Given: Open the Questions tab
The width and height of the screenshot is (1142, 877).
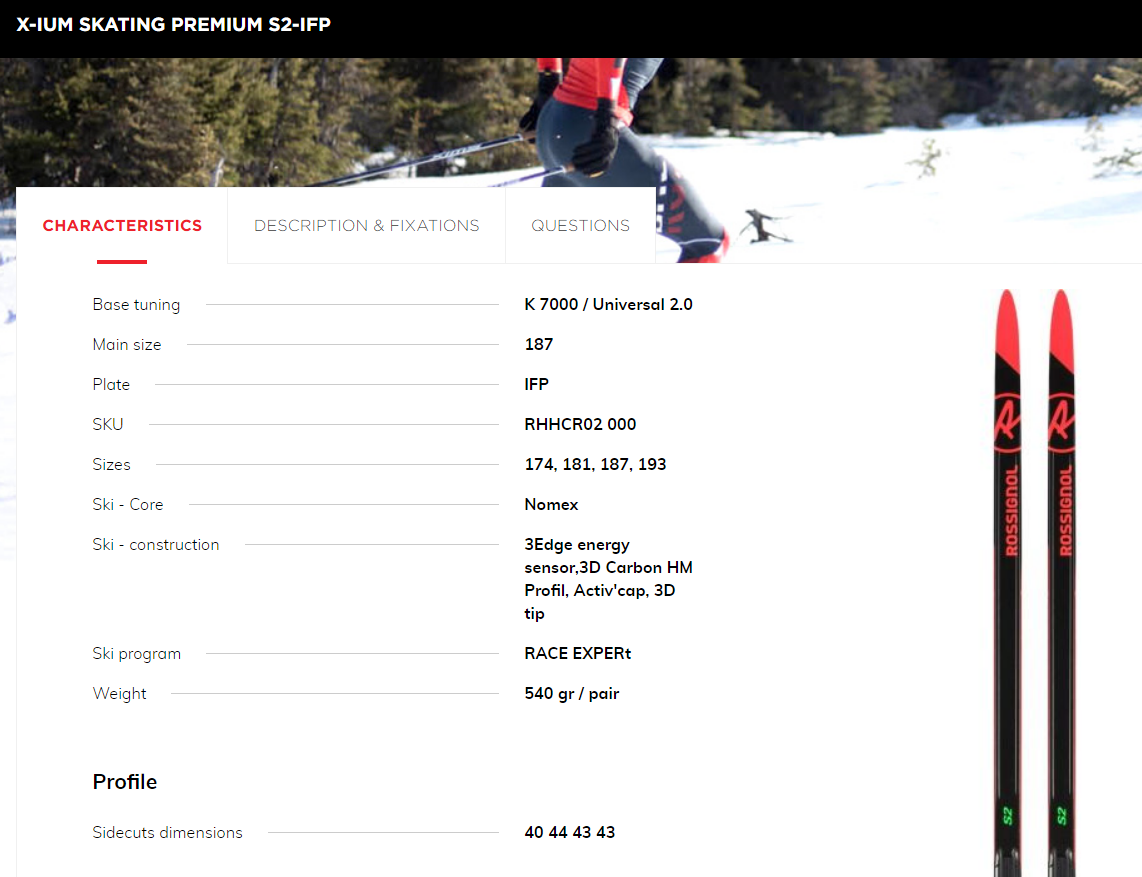Looking at the screenshot, I should pos(580,225).
